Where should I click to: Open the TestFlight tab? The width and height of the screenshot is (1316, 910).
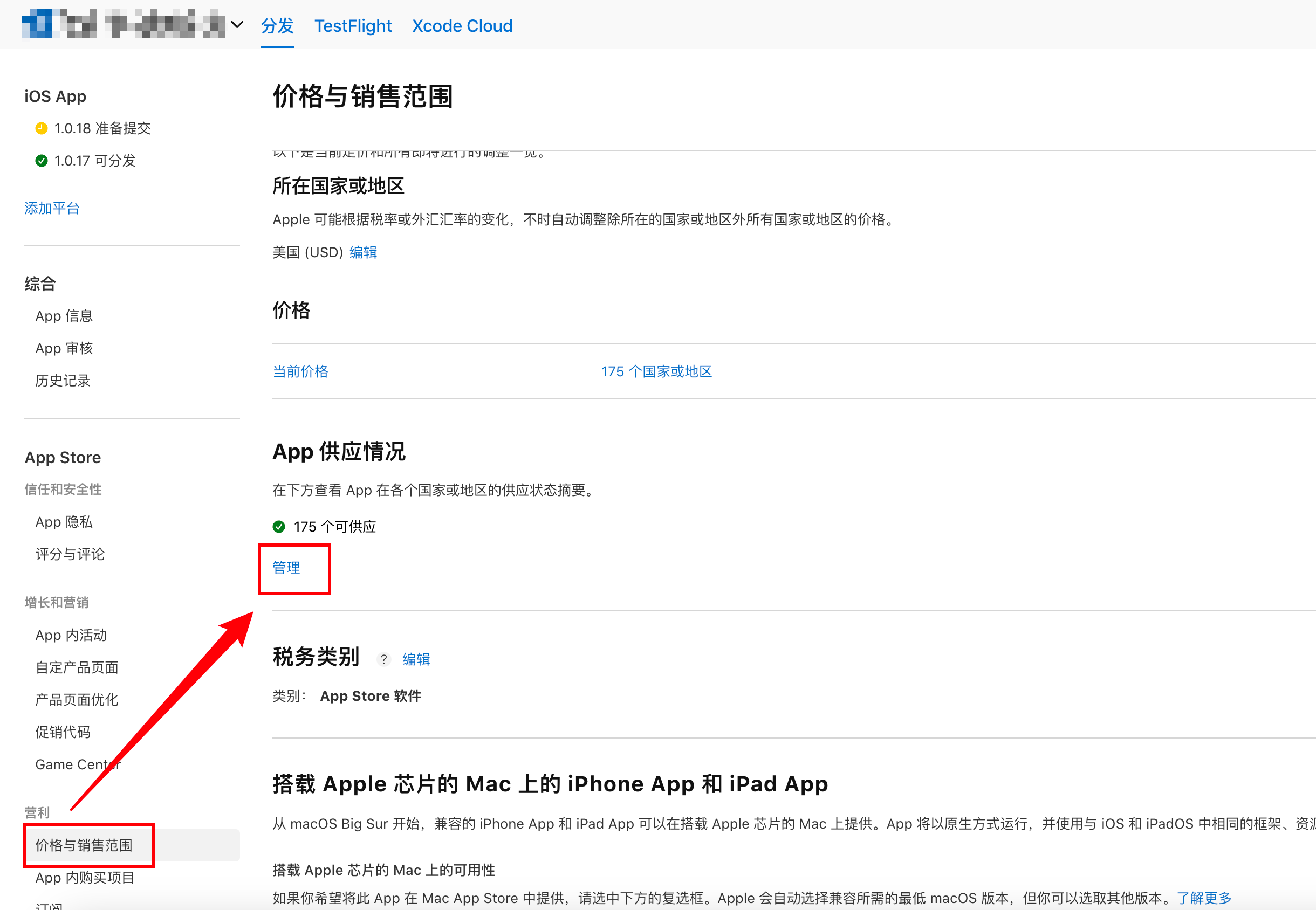point(353,26)
